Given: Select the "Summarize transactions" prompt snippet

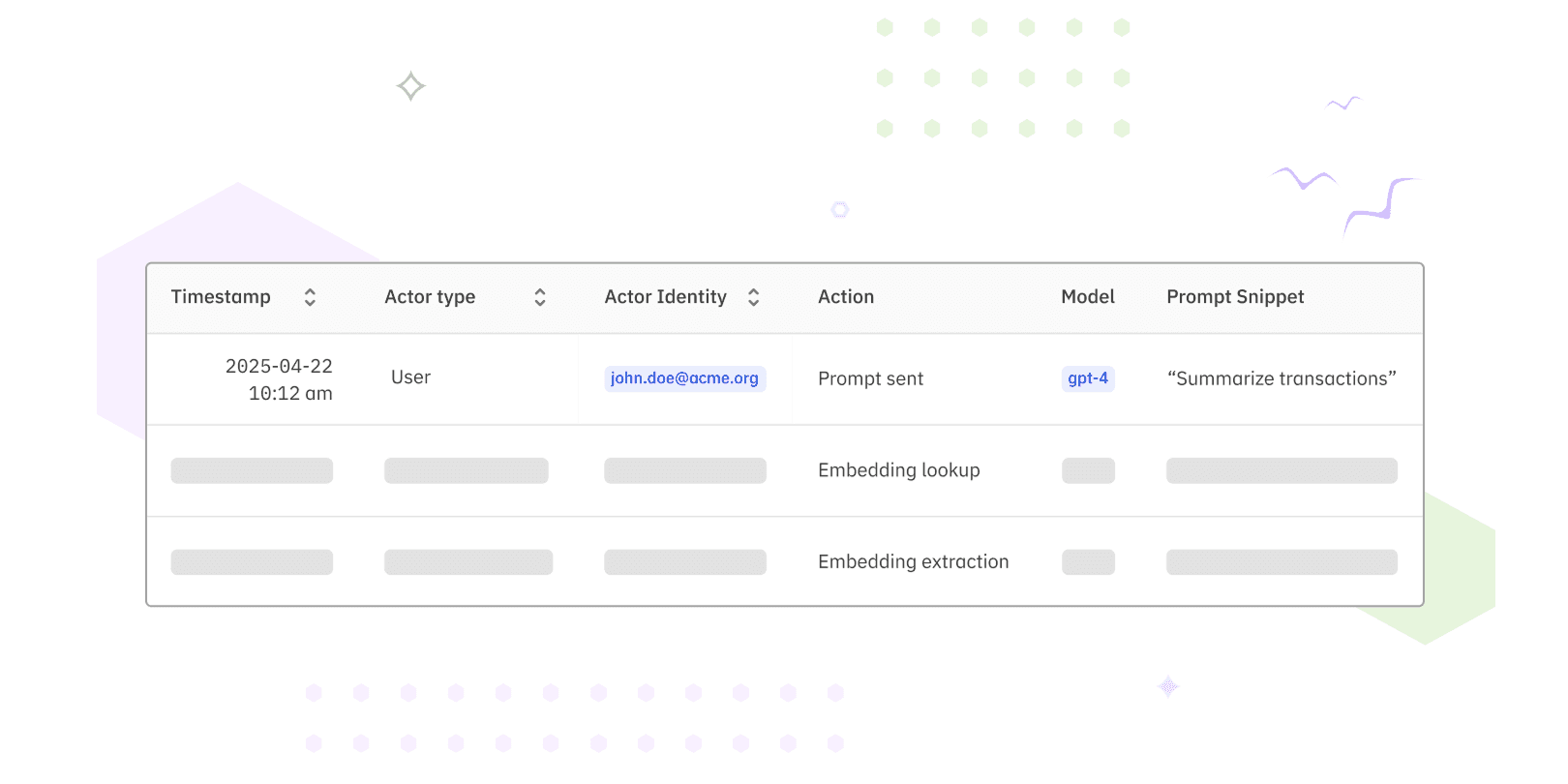Looking at the screenshot, I should click(1282, 378).
